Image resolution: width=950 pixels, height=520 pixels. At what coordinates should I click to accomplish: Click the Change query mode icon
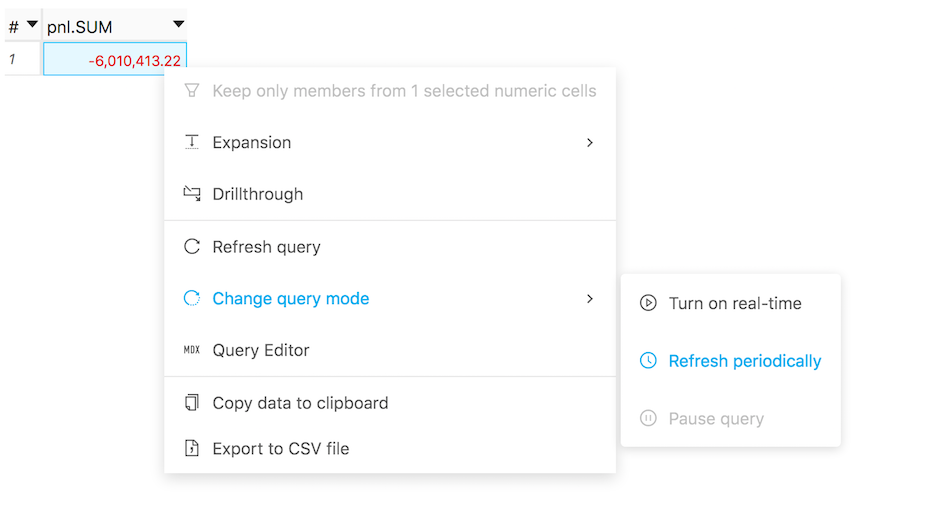click(x=191, y=298)
